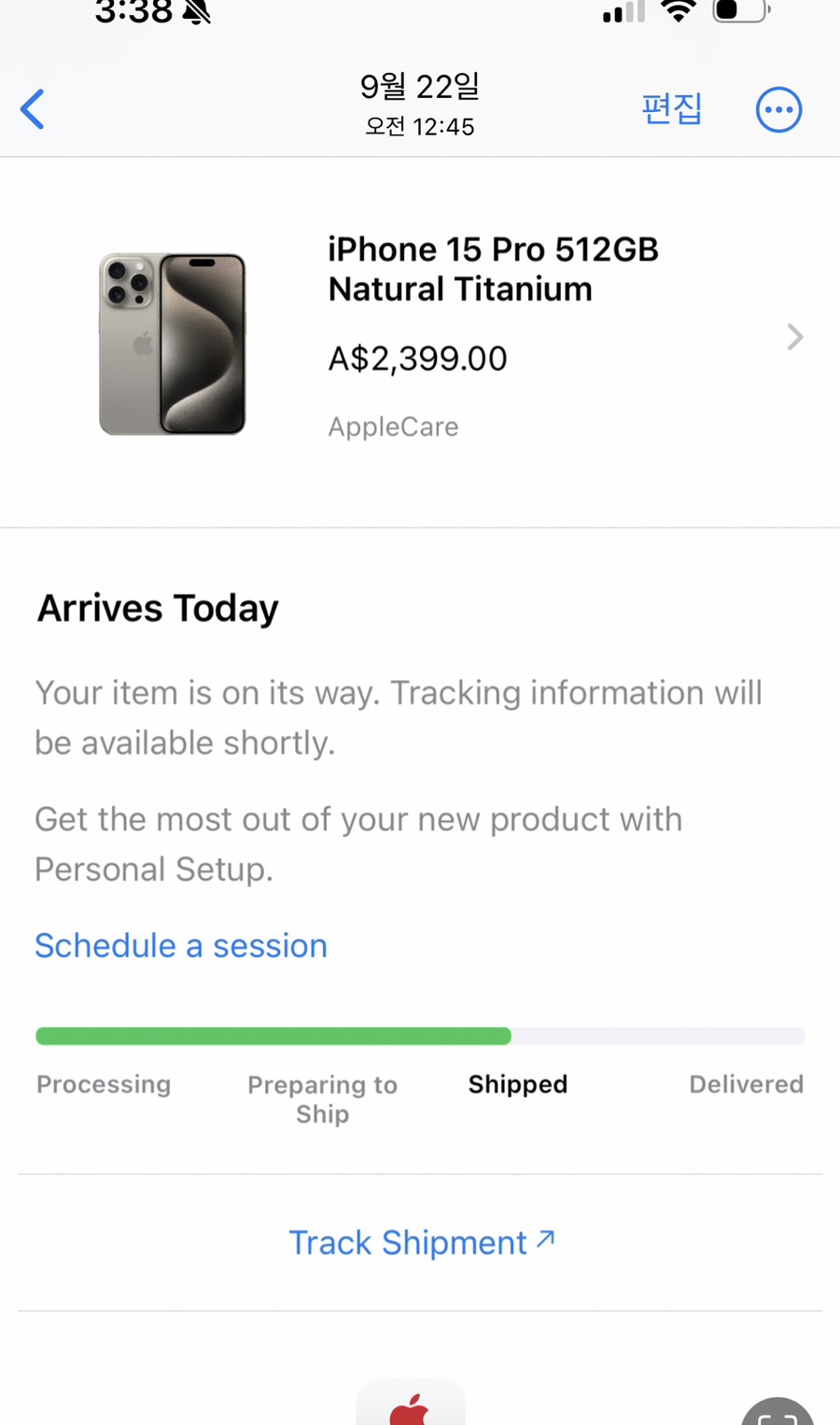Expand product details via right chevron
This screenshot has width=840, height=1425.
(794, 337)
